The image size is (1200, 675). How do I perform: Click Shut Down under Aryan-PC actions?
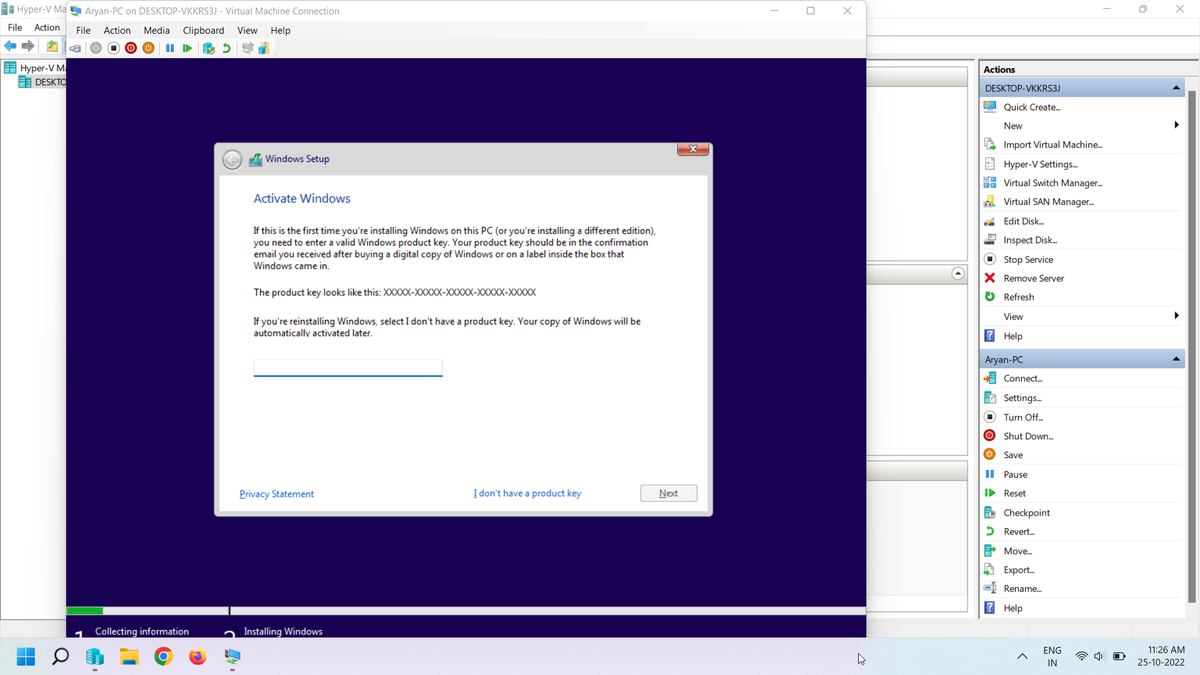pos(1028,436)
